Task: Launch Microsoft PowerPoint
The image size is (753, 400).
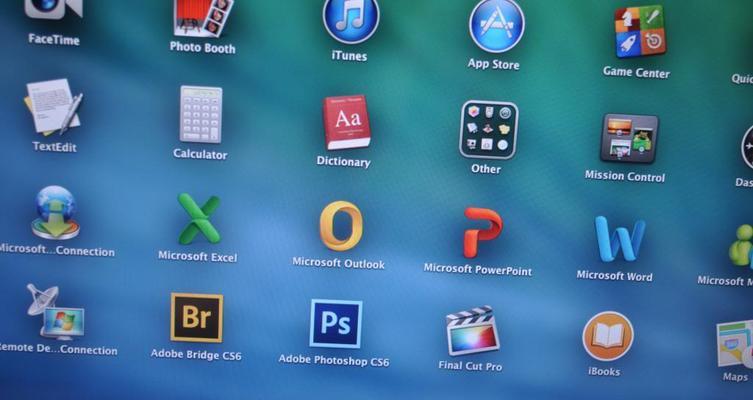Action: [482, 232]
